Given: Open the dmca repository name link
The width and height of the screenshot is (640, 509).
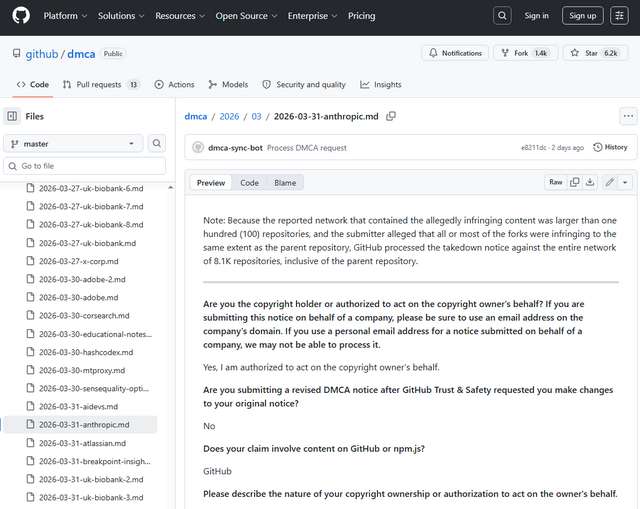Looking at the screenshot, I should pos(81,54).
